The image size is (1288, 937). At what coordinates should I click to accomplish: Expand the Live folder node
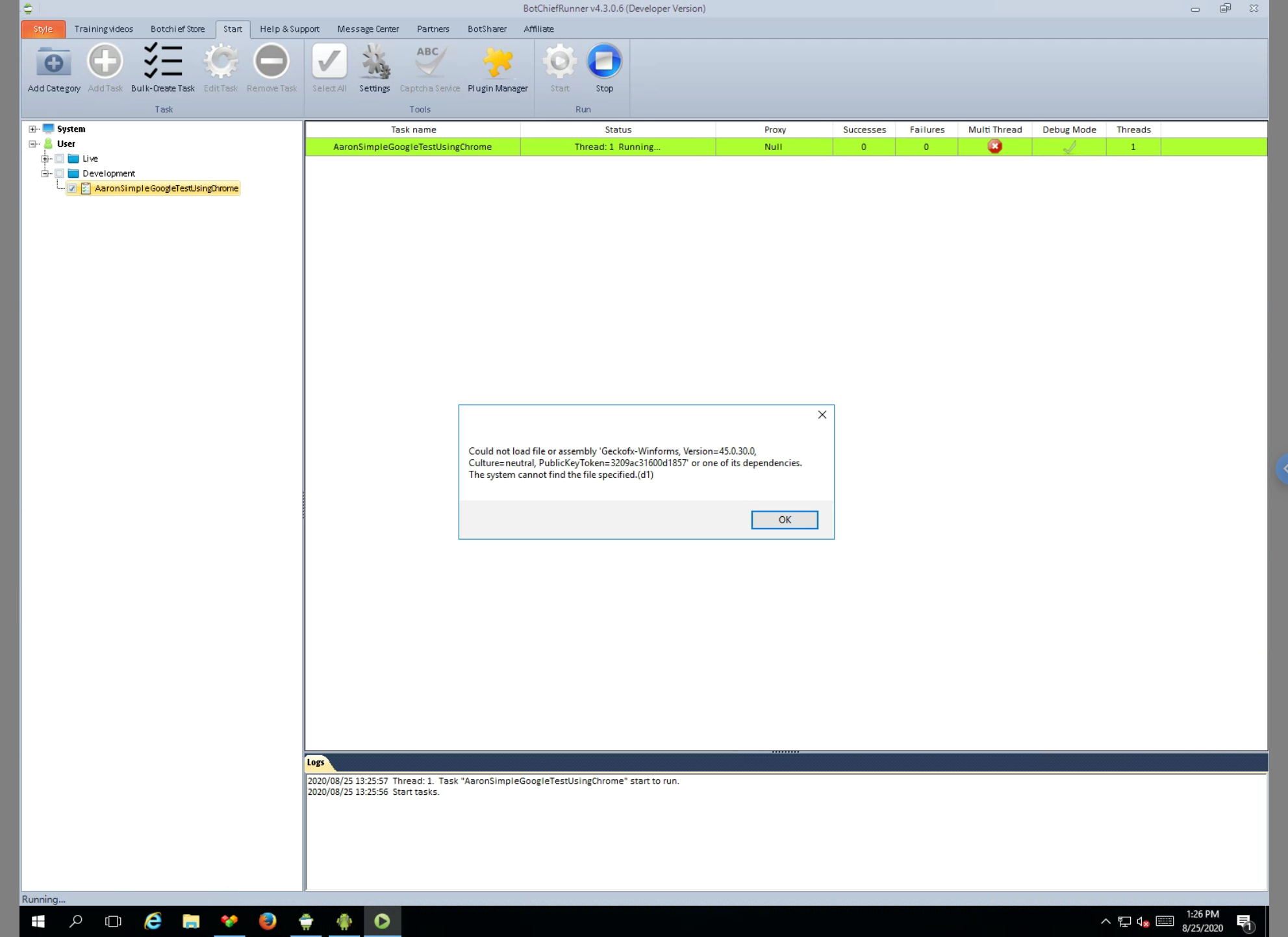pos(45,158)
